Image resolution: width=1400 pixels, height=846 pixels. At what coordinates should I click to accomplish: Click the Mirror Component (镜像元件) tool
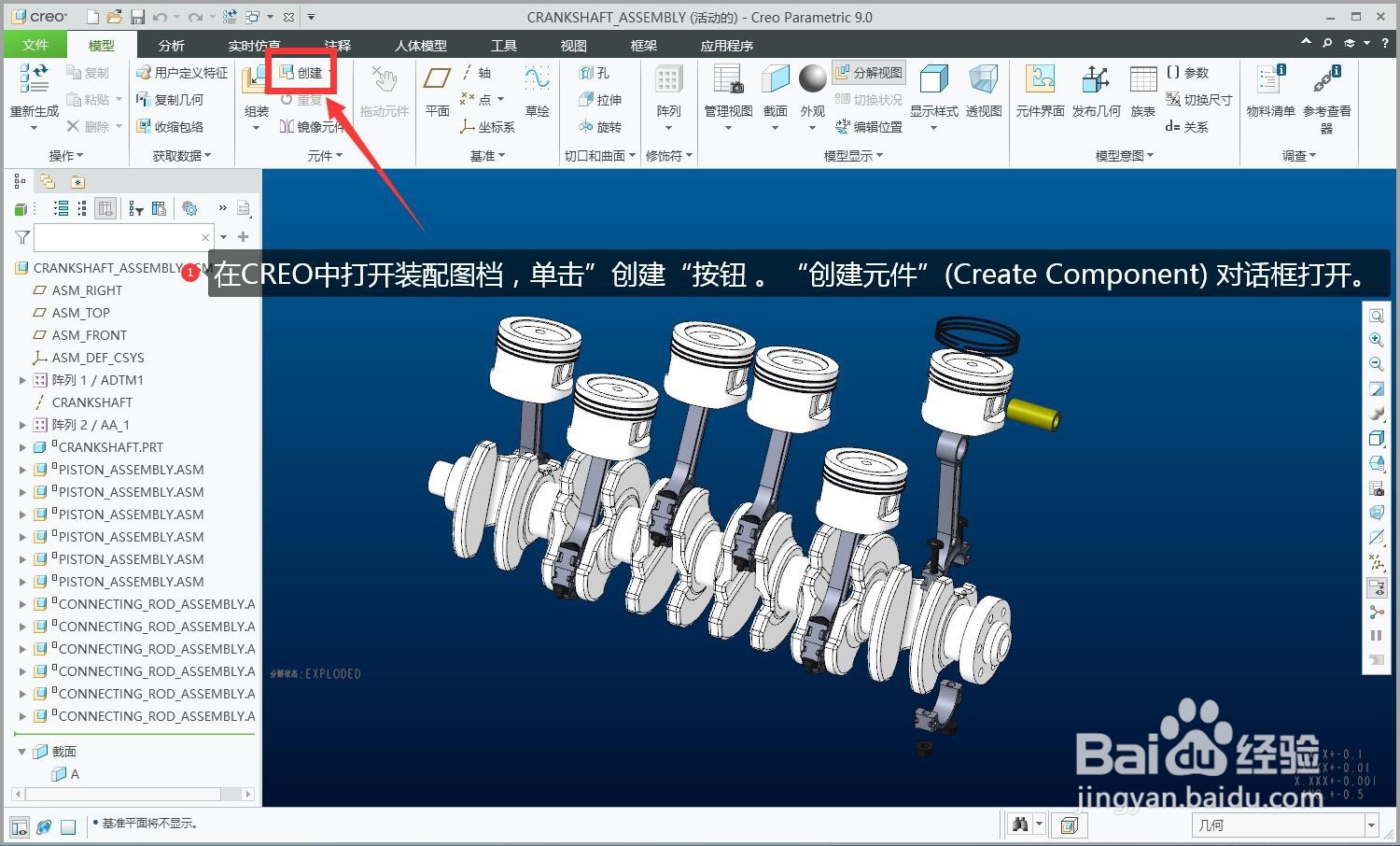311,127
